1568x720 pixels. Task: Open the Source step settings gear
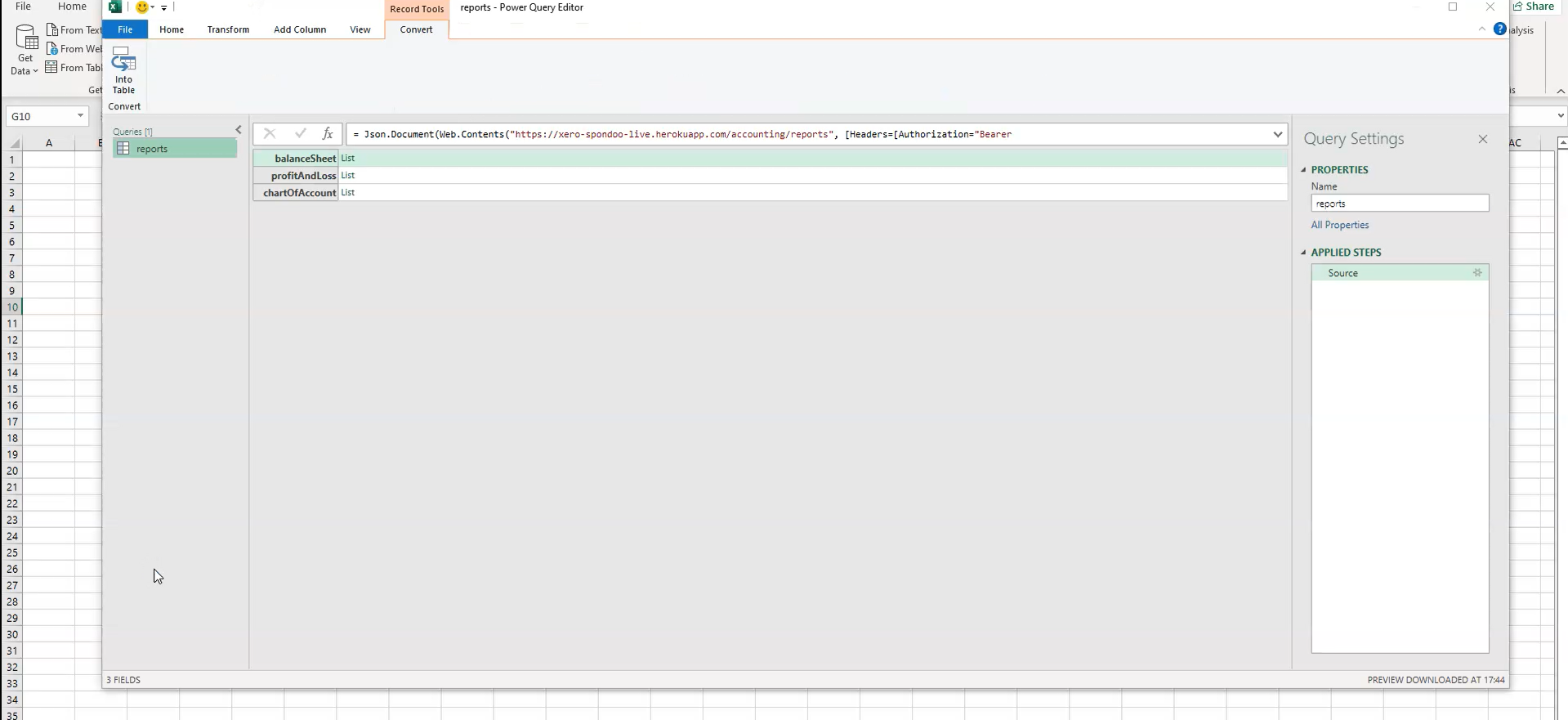point(1476,273)
